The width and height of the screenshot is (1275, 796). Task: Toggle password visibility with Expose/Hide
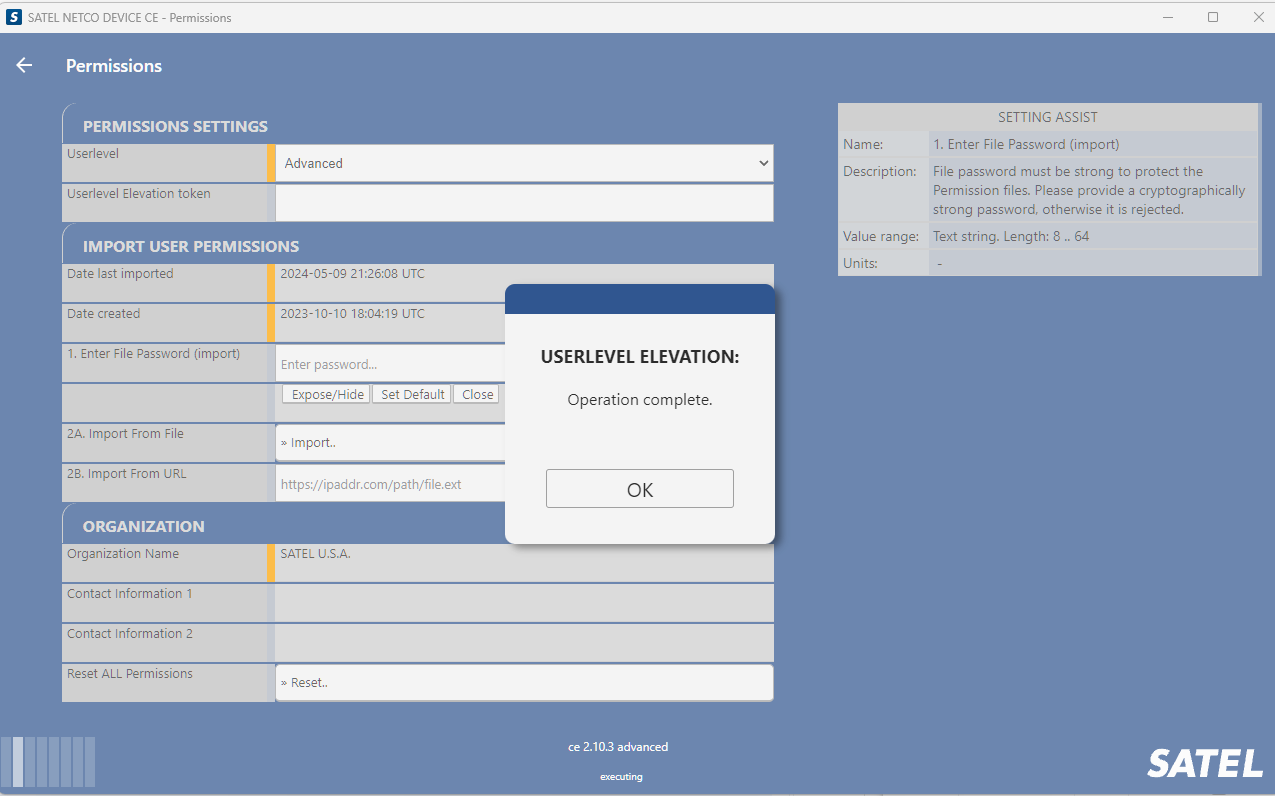pos(326,394)
